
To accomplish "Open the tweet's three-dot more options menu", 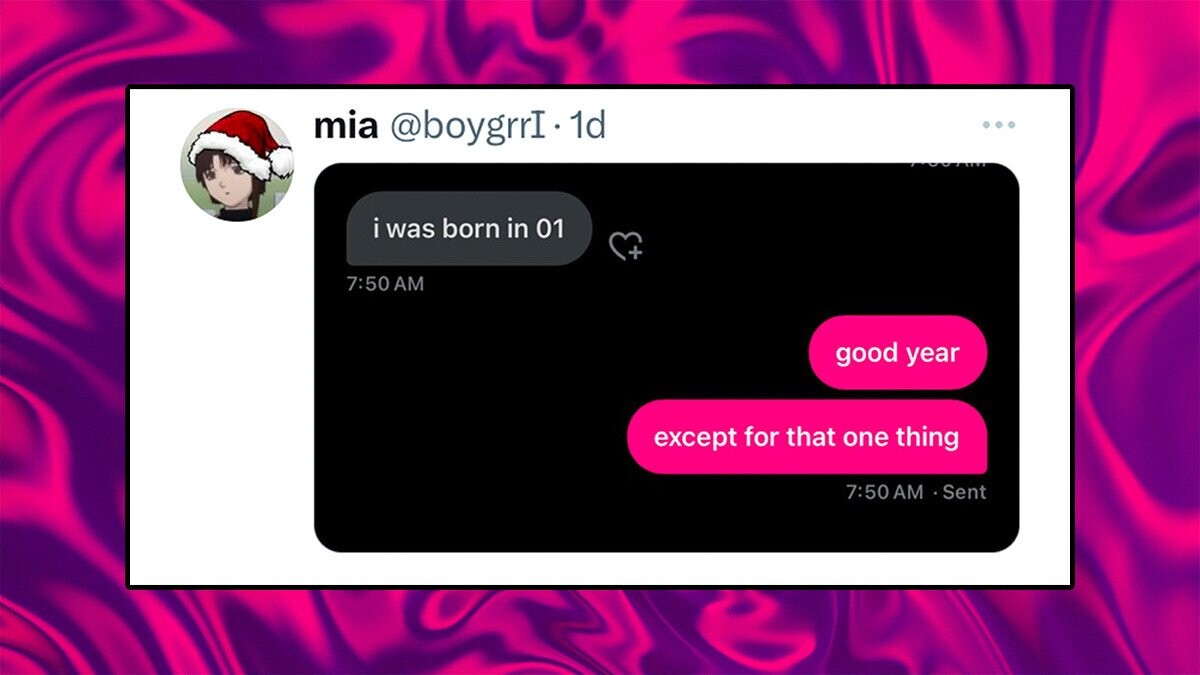I will pyautogui.click(x=998, y=125).
